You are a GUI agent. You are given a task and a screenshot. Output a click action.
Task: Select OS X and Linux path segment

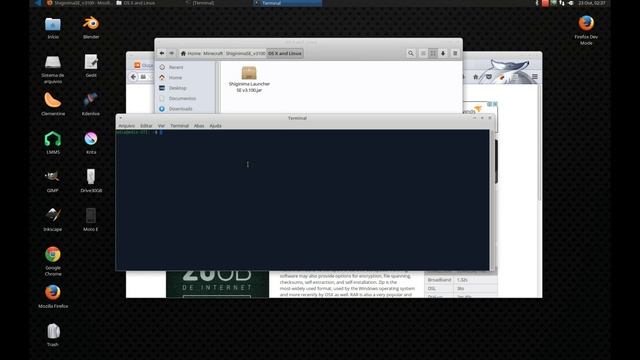(285, 53)
